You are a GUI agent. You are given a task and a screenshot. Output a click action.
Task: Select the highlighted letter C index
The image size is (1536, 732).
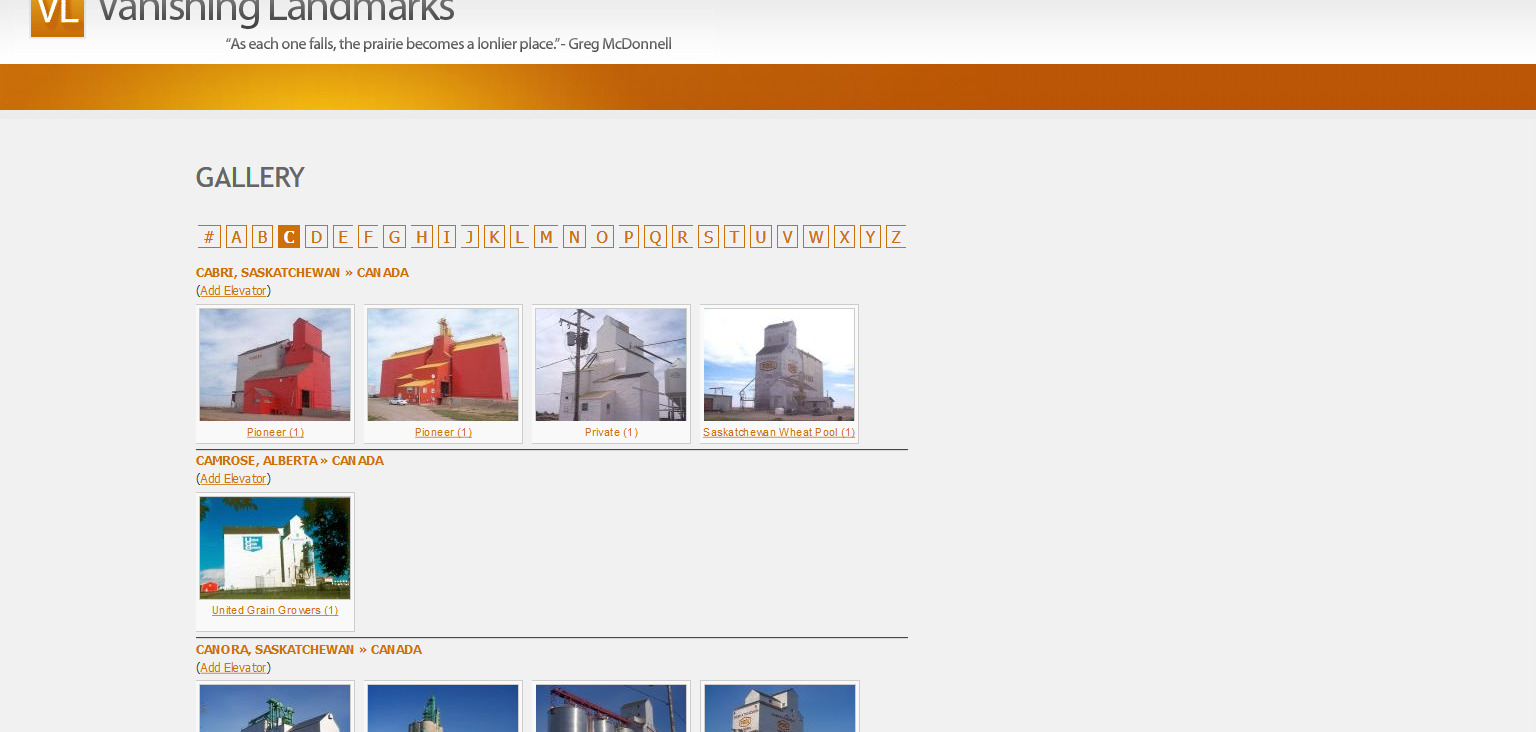289,237
